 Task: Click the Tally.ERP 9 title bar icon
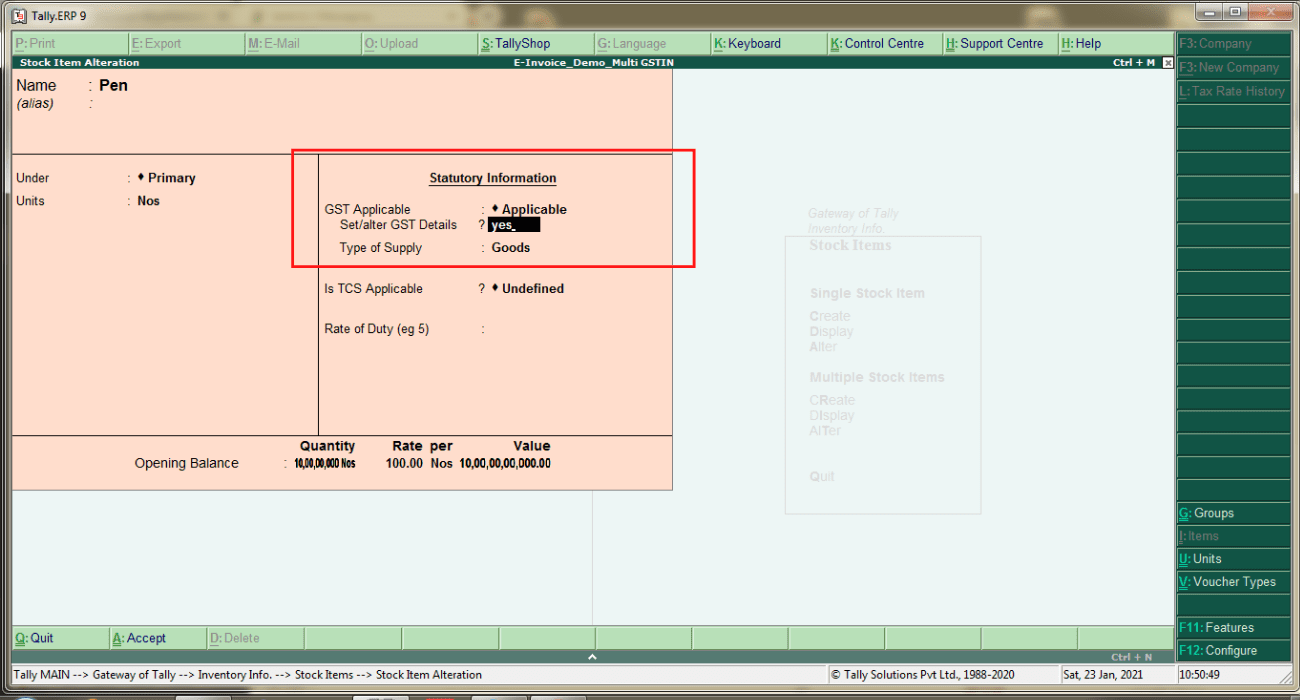click(x=18, y=16)
